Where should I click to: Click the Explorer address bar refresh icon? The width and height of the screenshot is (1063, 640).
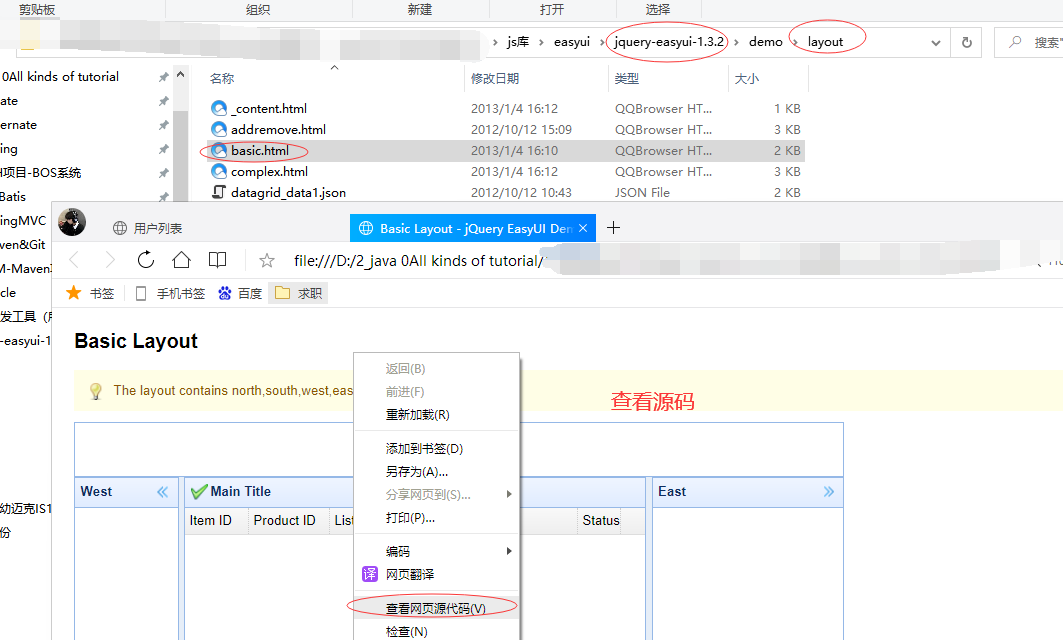point(967,42)
